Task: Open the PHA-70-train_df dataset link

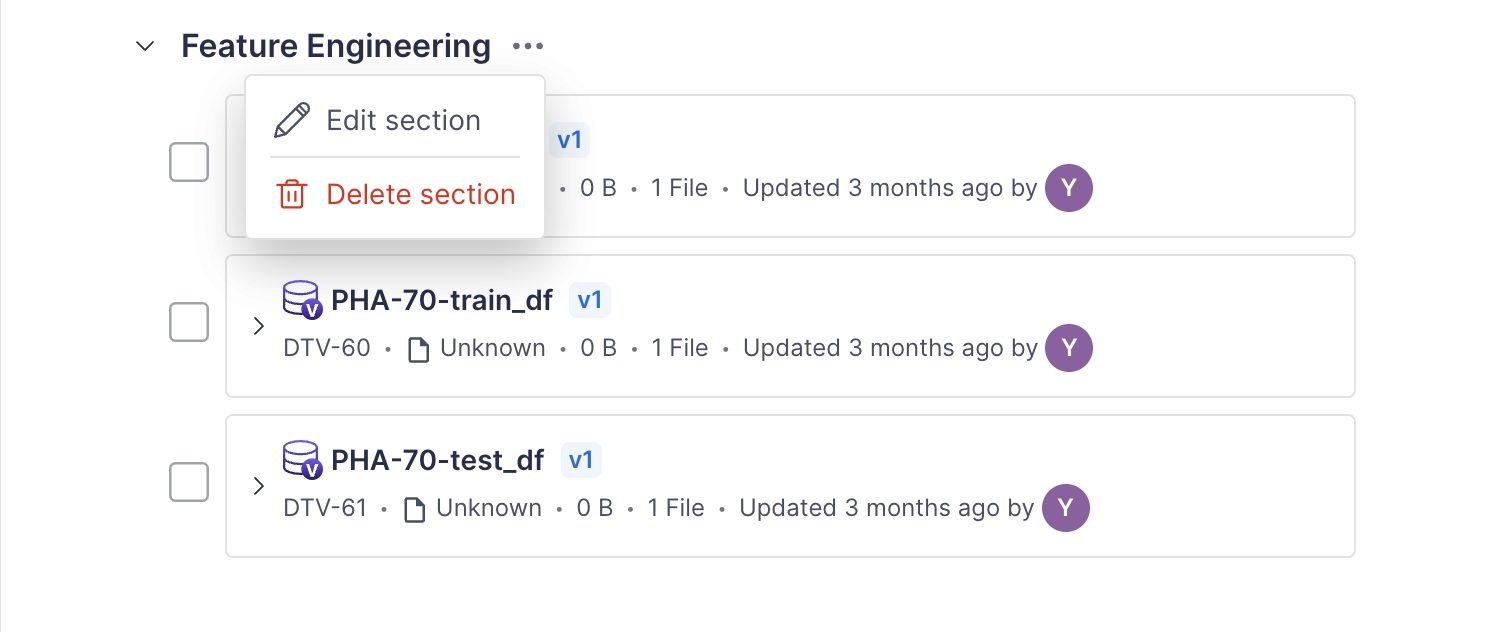Action: tap(442, 300)
